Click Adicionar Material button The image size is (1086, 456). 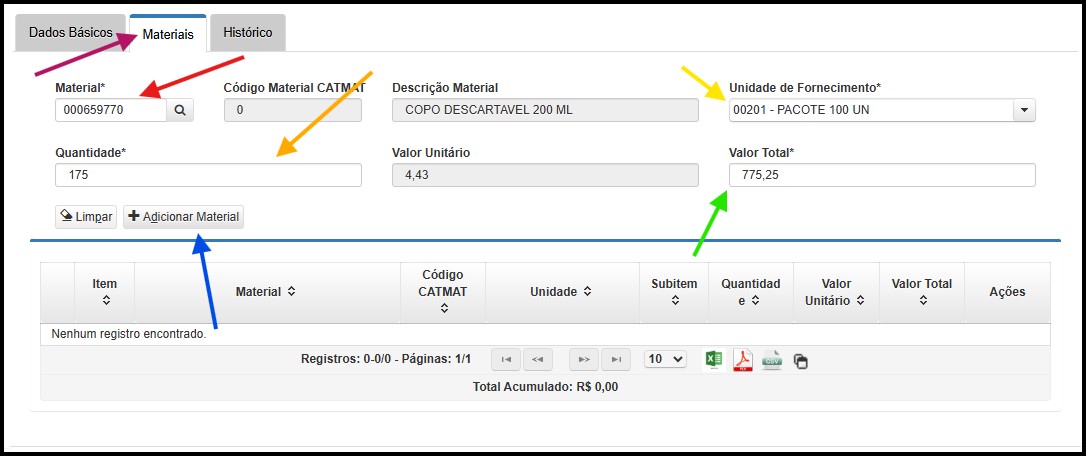(183, 216)
